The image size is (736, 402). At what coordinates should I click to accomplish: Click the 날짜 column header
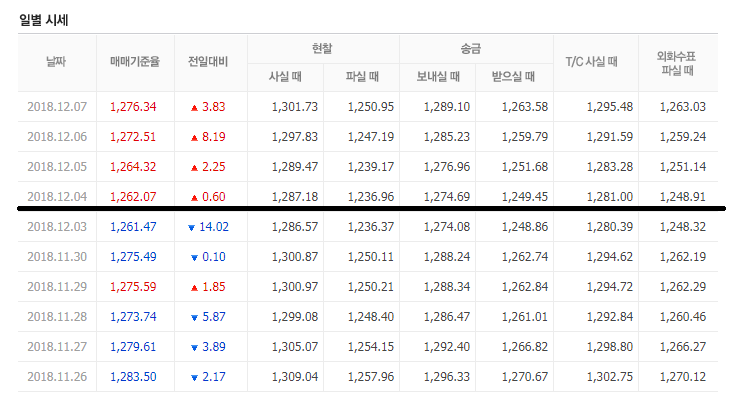56,62
